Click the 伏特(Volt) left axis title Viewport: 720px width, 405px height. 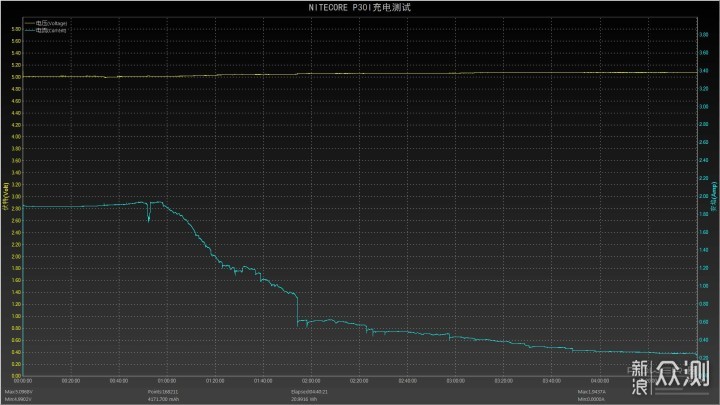click(x=6, y=197)
